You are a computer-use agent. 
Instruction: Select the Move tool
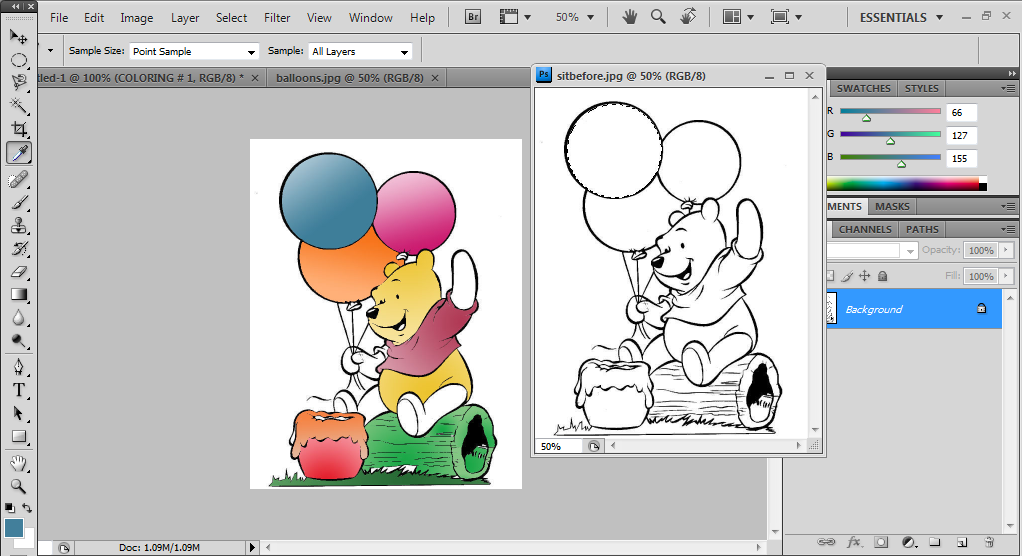(x=18, y=37)
